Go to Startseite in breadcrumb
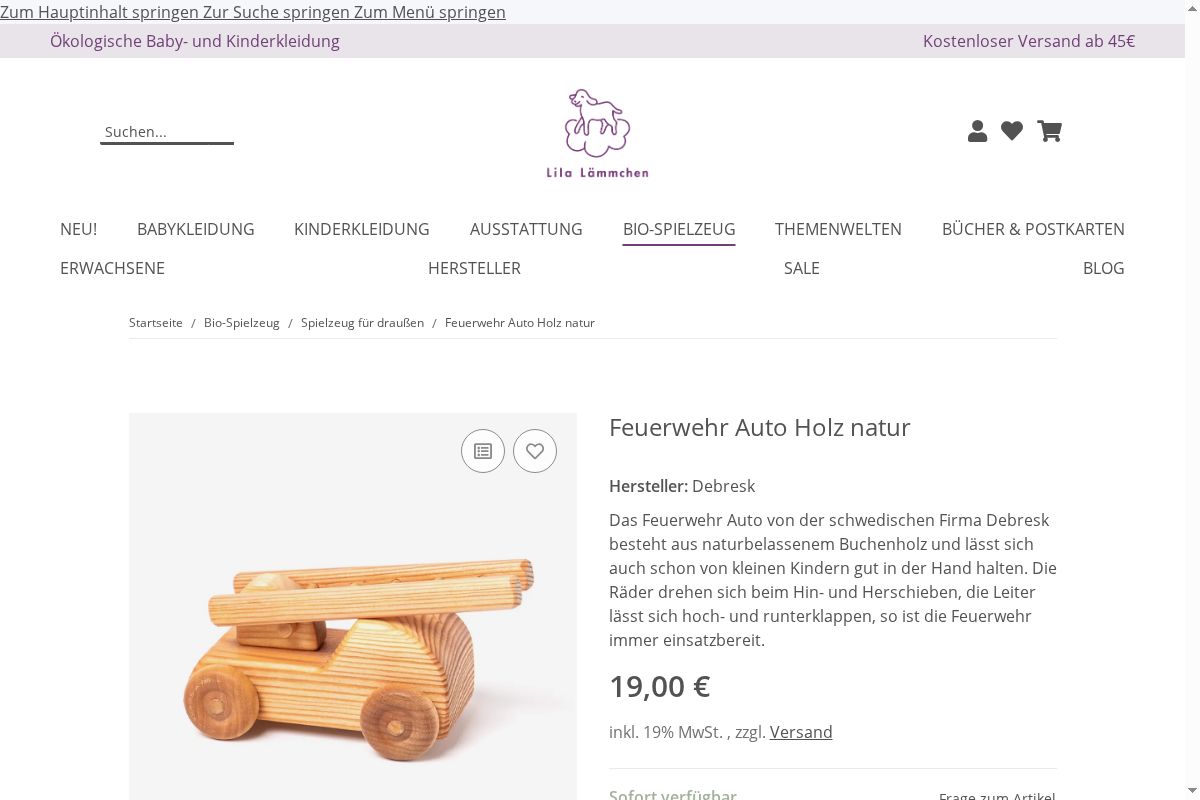 tap(156, 323)
